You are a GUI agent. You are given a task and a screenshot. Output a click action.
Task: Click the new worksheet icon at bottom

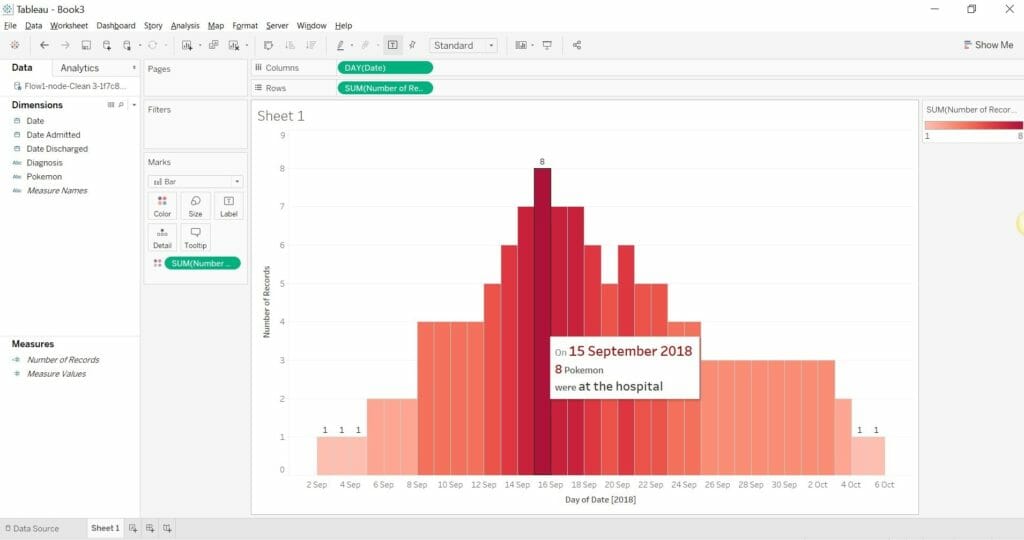coord(133,528)
